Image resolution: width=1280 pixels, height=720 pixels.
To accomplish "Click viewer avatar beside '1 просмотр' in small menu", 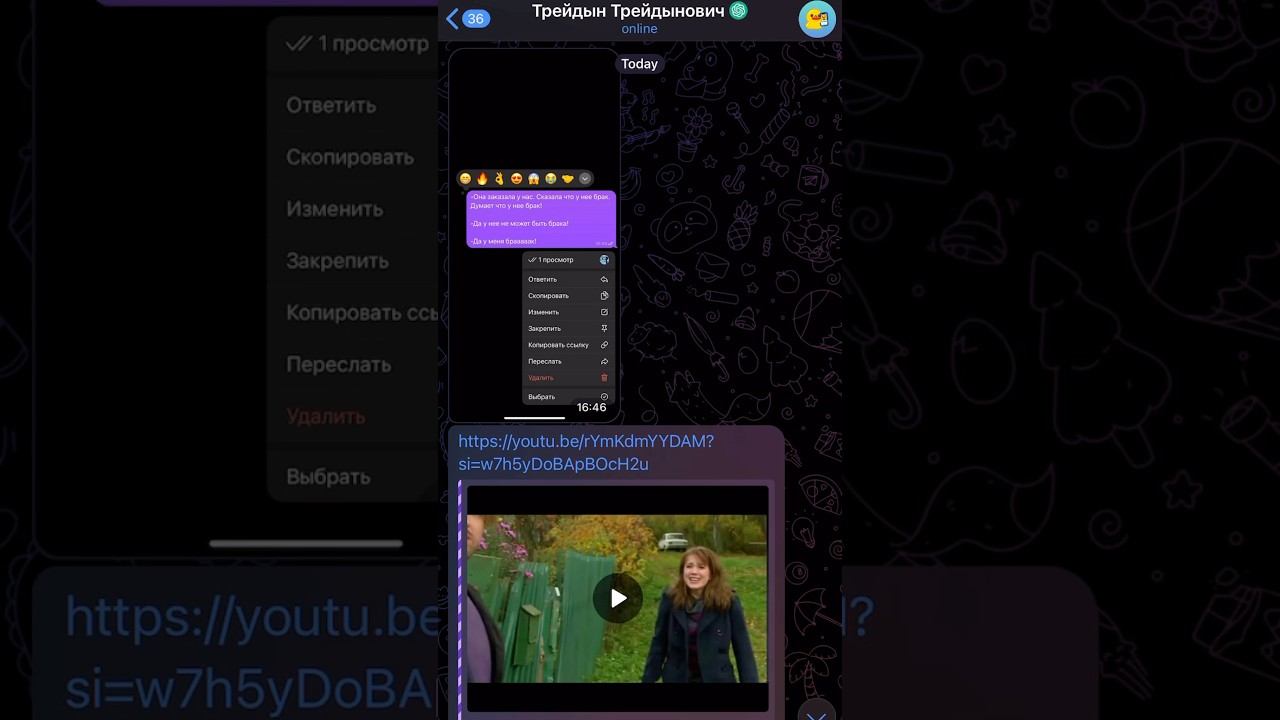I will pos(604,260).
